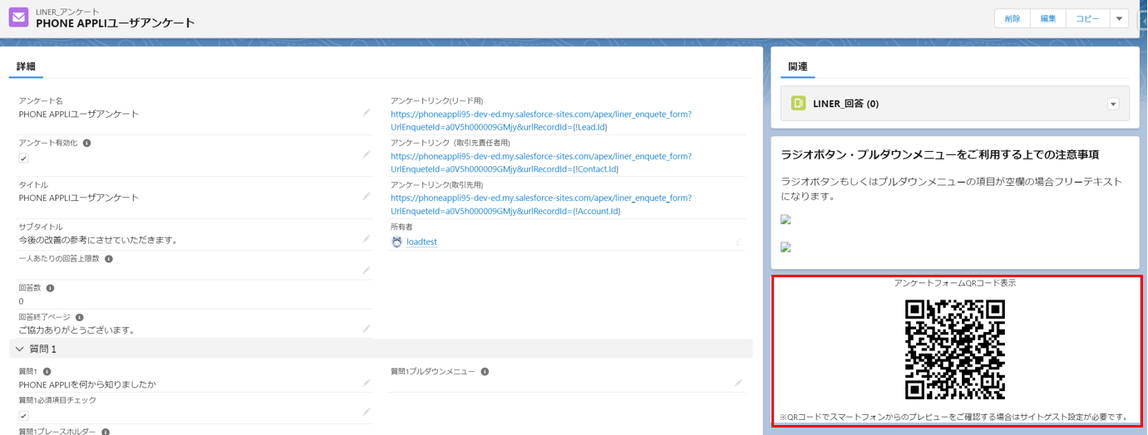Click first broken image under 注意事項
Image resolution: width=1148 pixels, height=435 pixels.
[787, 219]
